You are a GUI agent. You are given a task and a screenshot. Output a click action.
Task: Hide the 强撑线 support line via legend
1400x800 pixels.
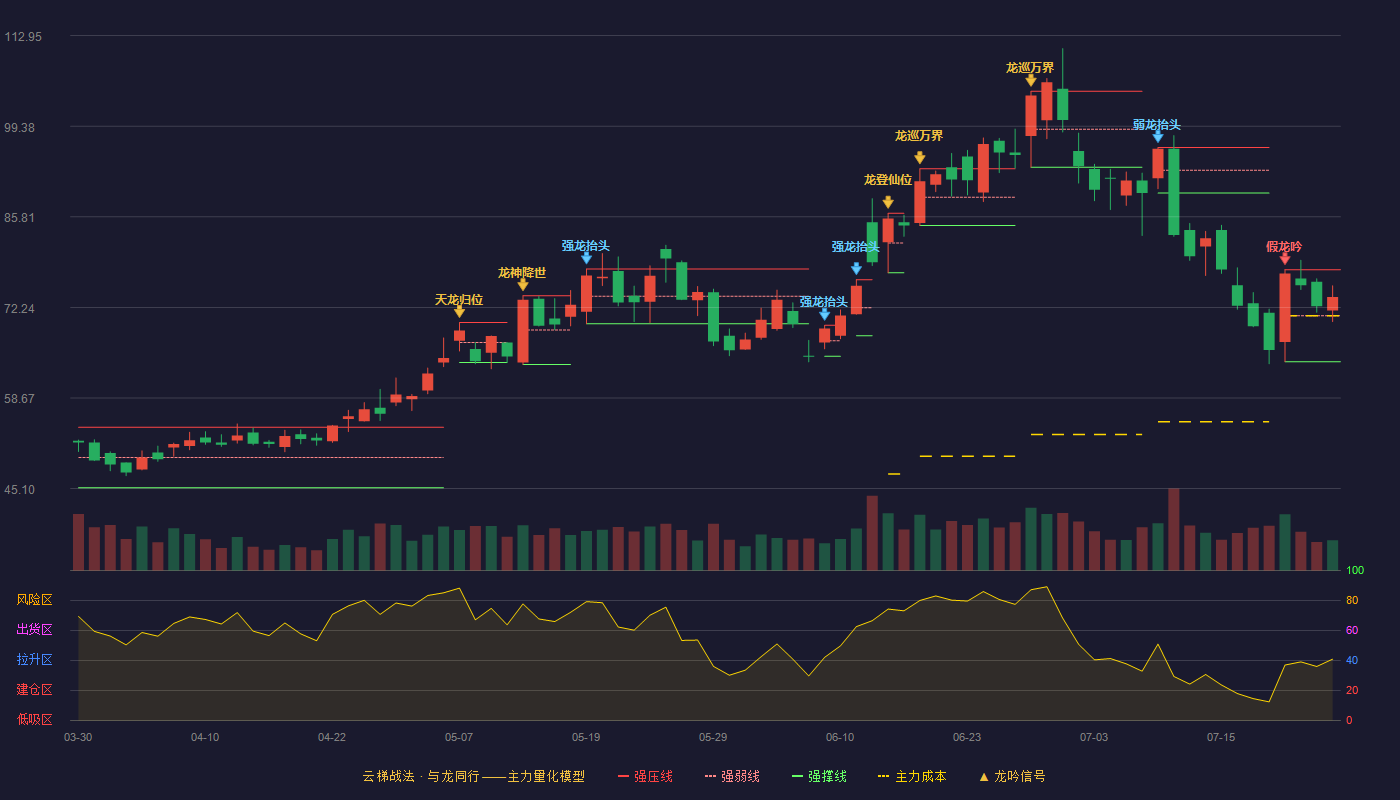point(819,776)
